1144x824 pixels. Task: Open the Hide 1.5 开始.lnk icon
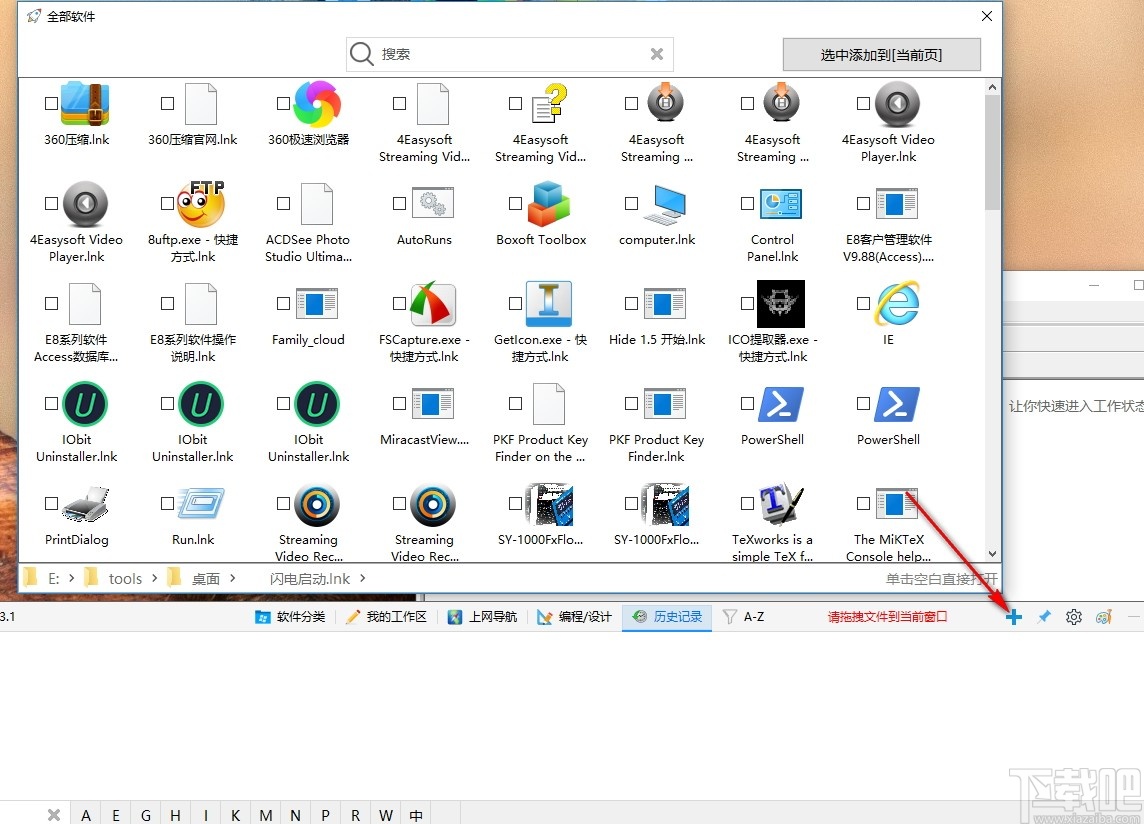point(665,304)
